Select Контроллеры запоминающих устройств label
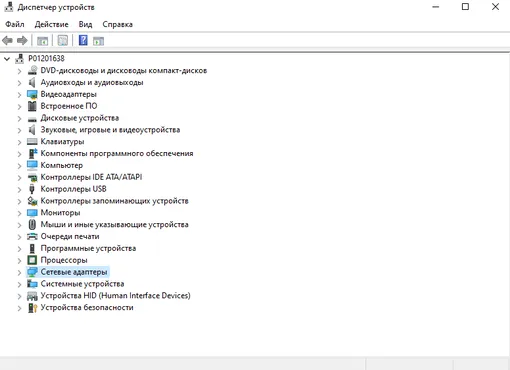Viewport: 510px width, 370px height. click(x=114, y=201)
